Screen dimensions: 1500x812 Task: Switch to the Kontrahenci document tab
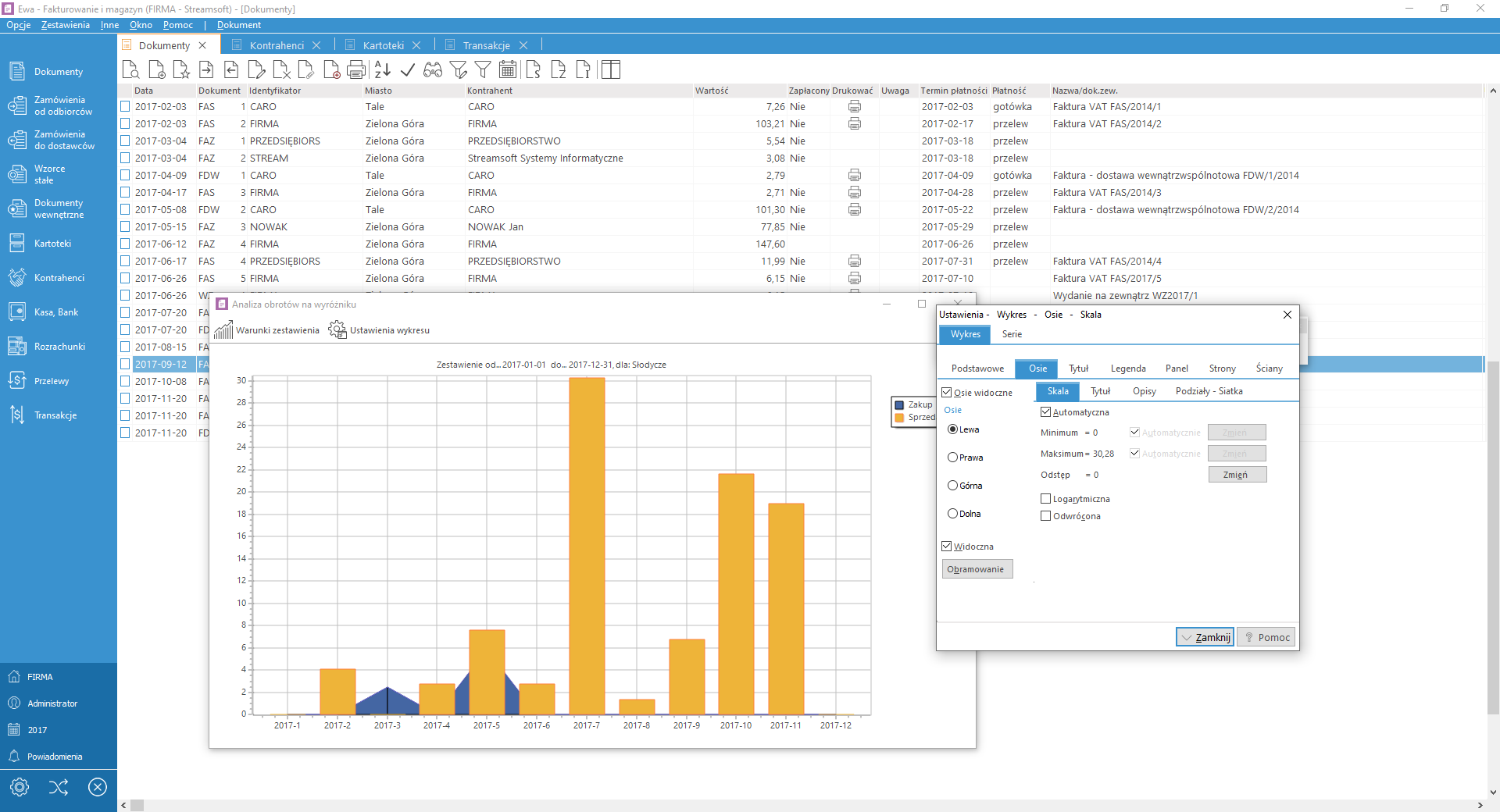click(x=277, y=45)
